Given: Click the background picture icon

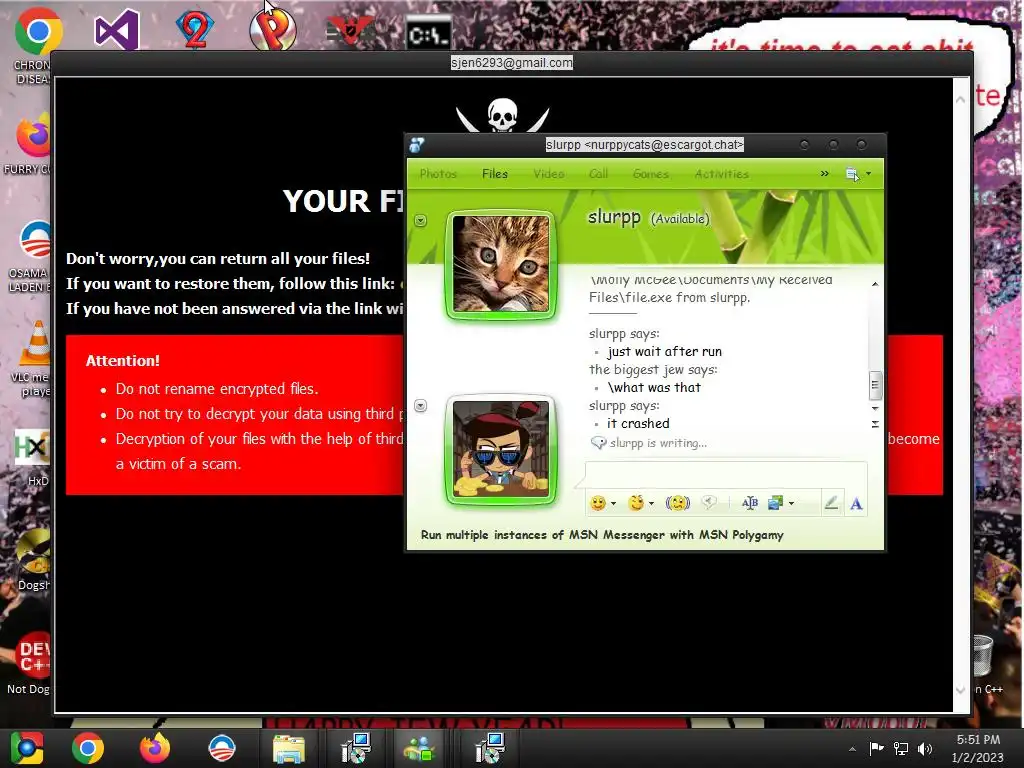Looking at the screenshot, I should click(775, 502).
